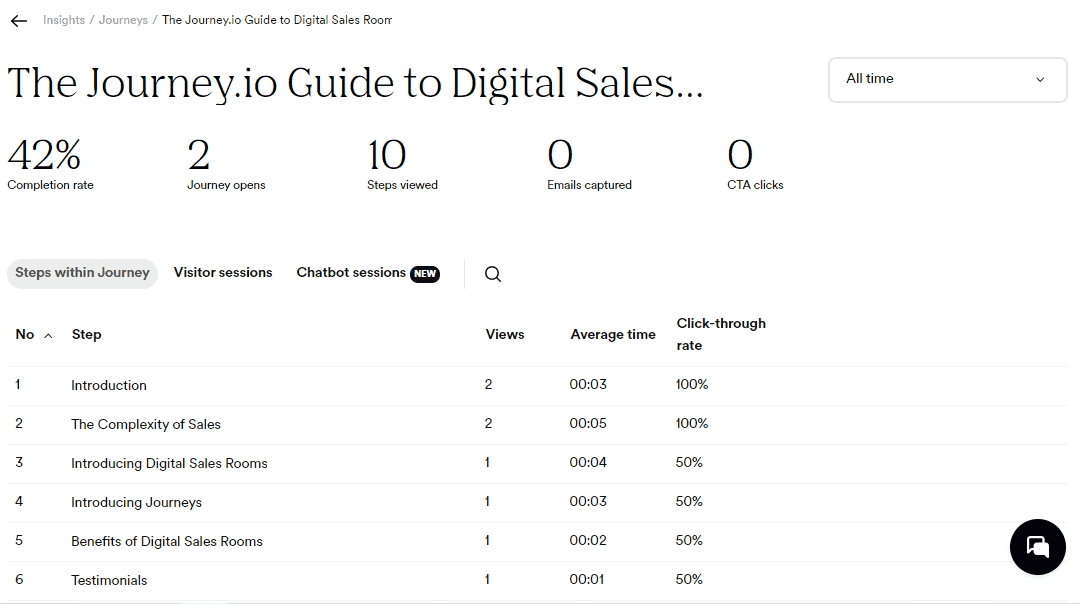
Task: Select The Complexity of Sales step
Action: [146, 424]
